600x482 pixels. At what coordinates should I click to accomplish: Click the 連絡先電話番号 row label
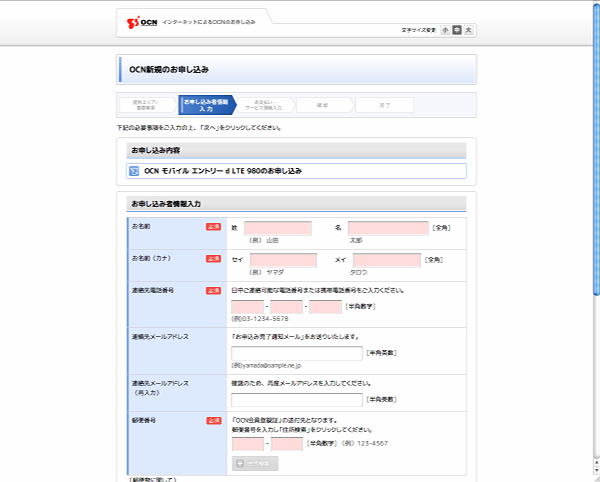coord(153,291)
